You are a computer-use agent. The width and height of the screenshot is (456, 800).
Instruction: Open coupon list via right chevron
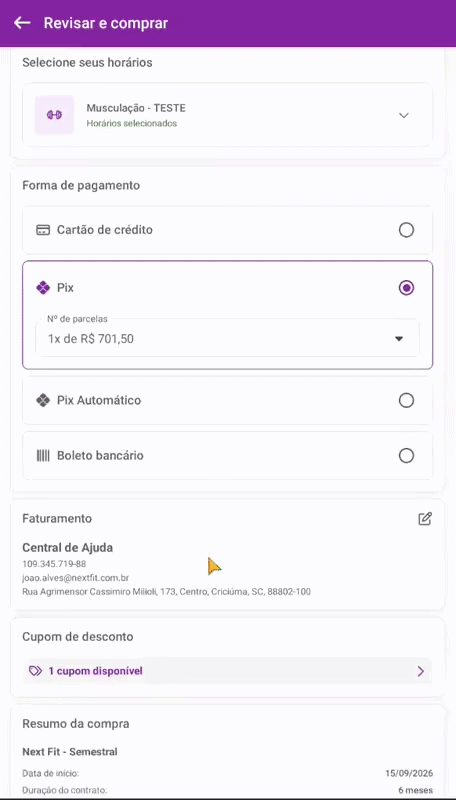421,671
